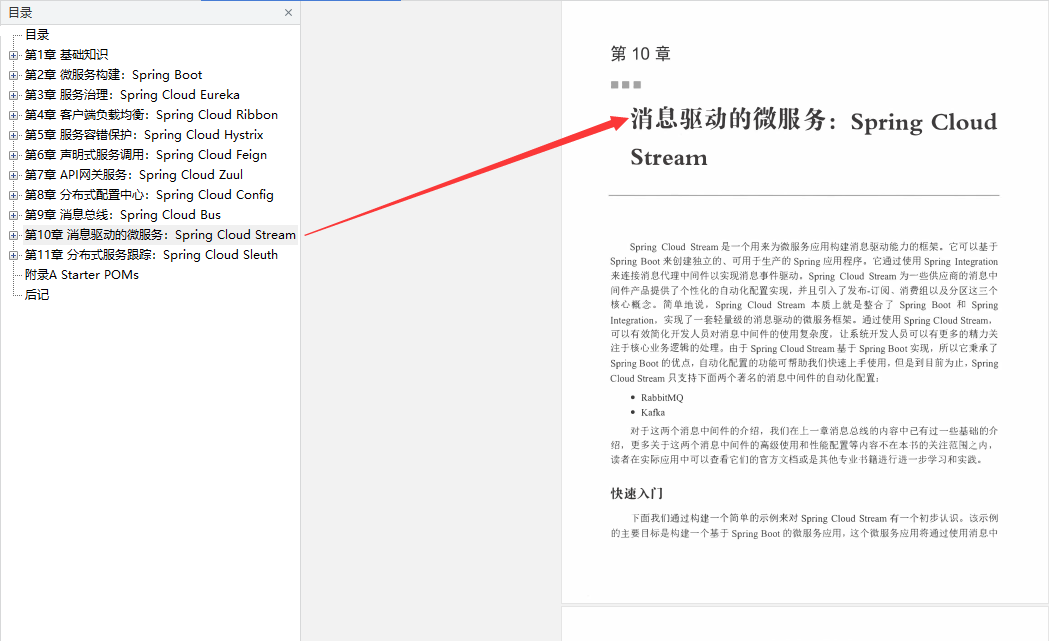1049x641 pixels.
Task: Select 第7章 API网关服务: Spring Cloud Zuul
Action: (134, 175)
